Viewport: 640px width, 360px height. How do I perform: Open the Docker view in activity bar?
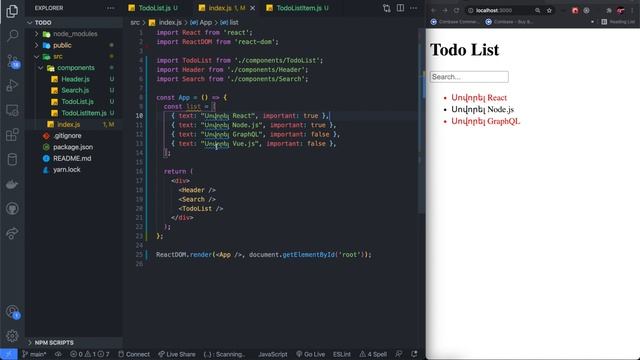coord(12,184)
